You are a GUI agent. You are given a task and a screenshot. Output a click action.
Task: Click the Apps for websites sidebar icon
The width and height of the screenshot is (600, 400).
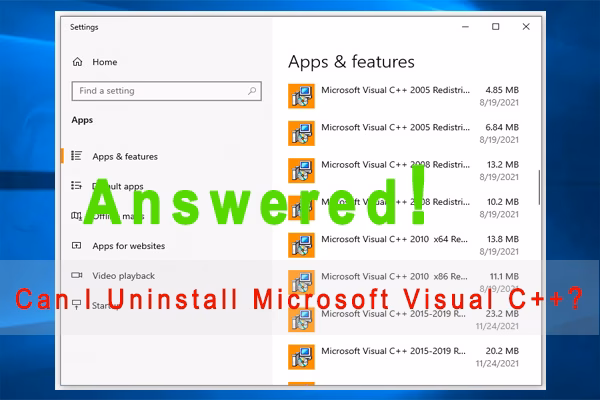coord(77,246)
